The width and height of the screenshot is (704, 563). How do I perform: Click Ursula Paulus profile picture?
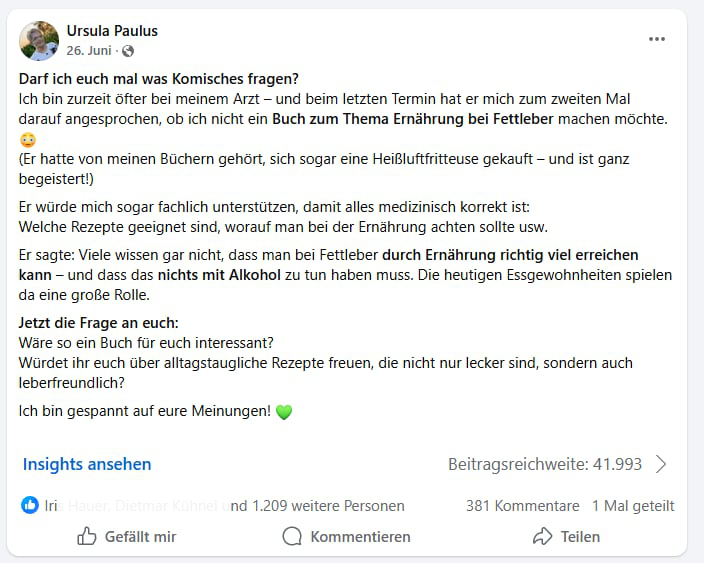tap(39, 41)
